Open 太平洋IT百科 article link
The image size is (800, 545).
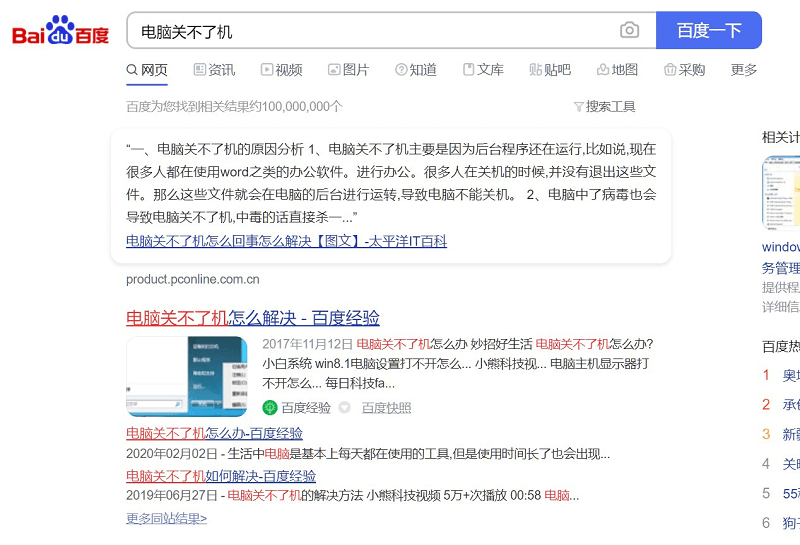pyautogui.click(x=286, y=241)
